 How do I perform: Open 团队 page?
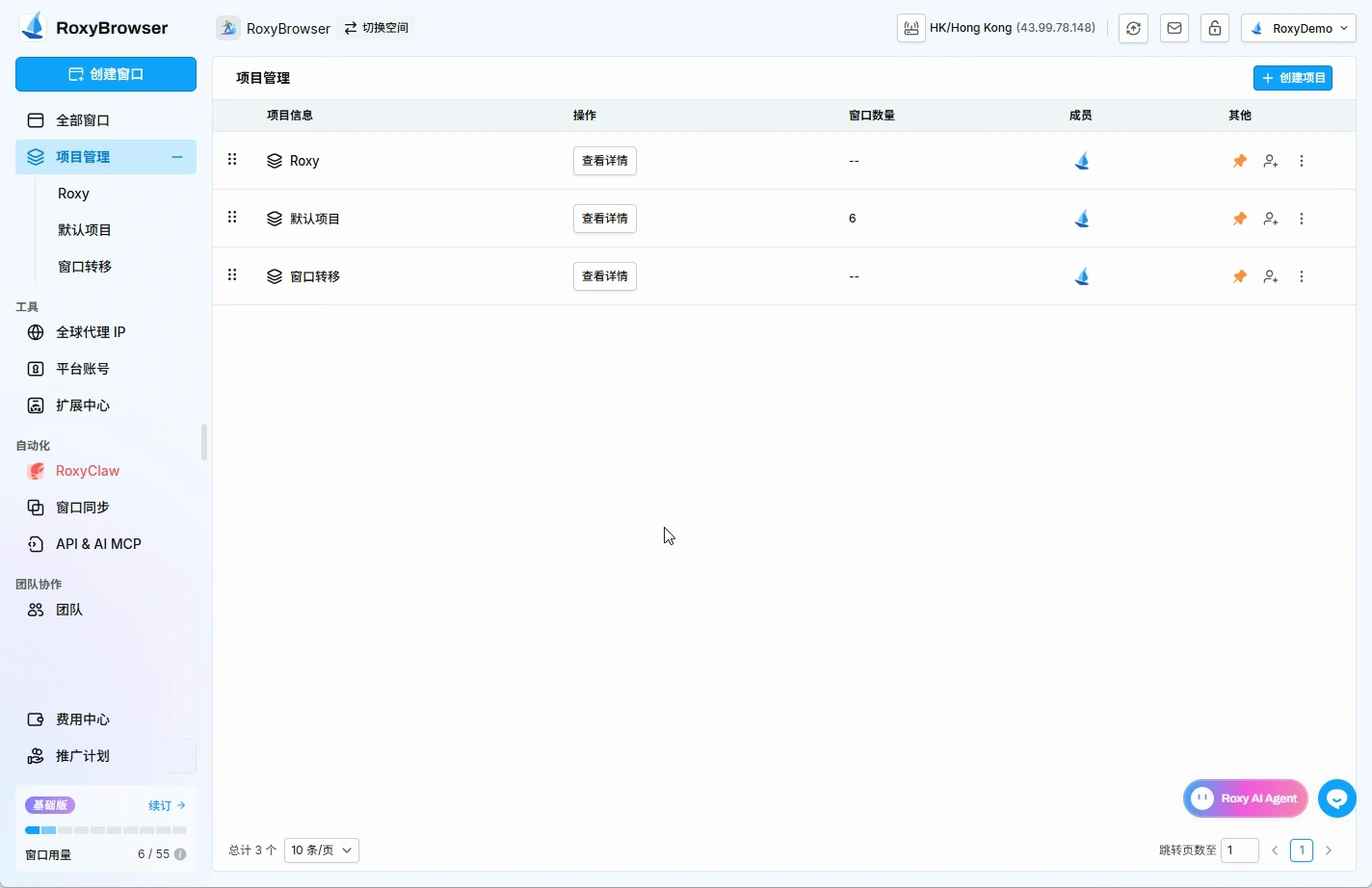click(x=106, y=610)
